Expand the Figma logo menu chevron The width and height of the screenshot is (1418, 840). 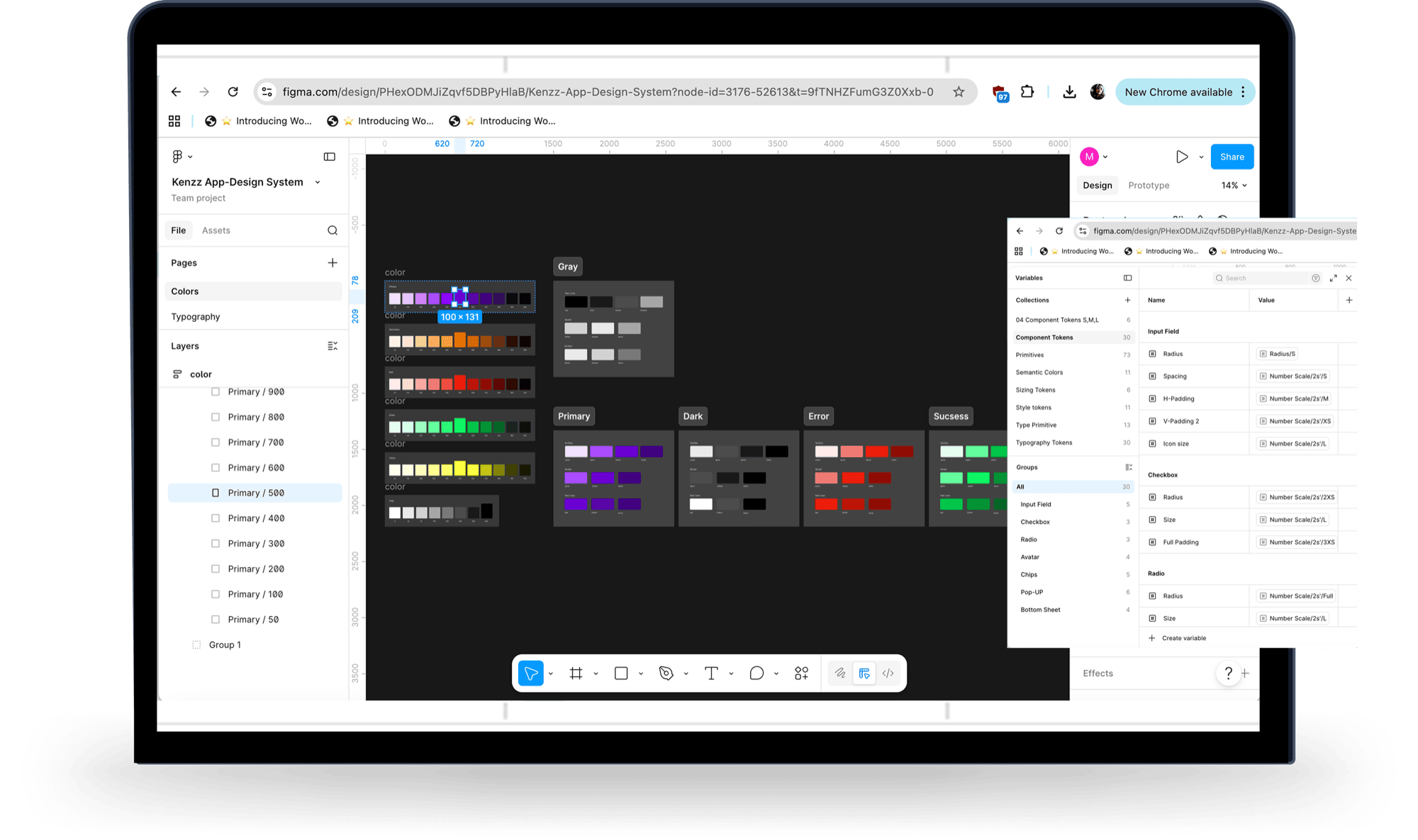tap(190, 157)
